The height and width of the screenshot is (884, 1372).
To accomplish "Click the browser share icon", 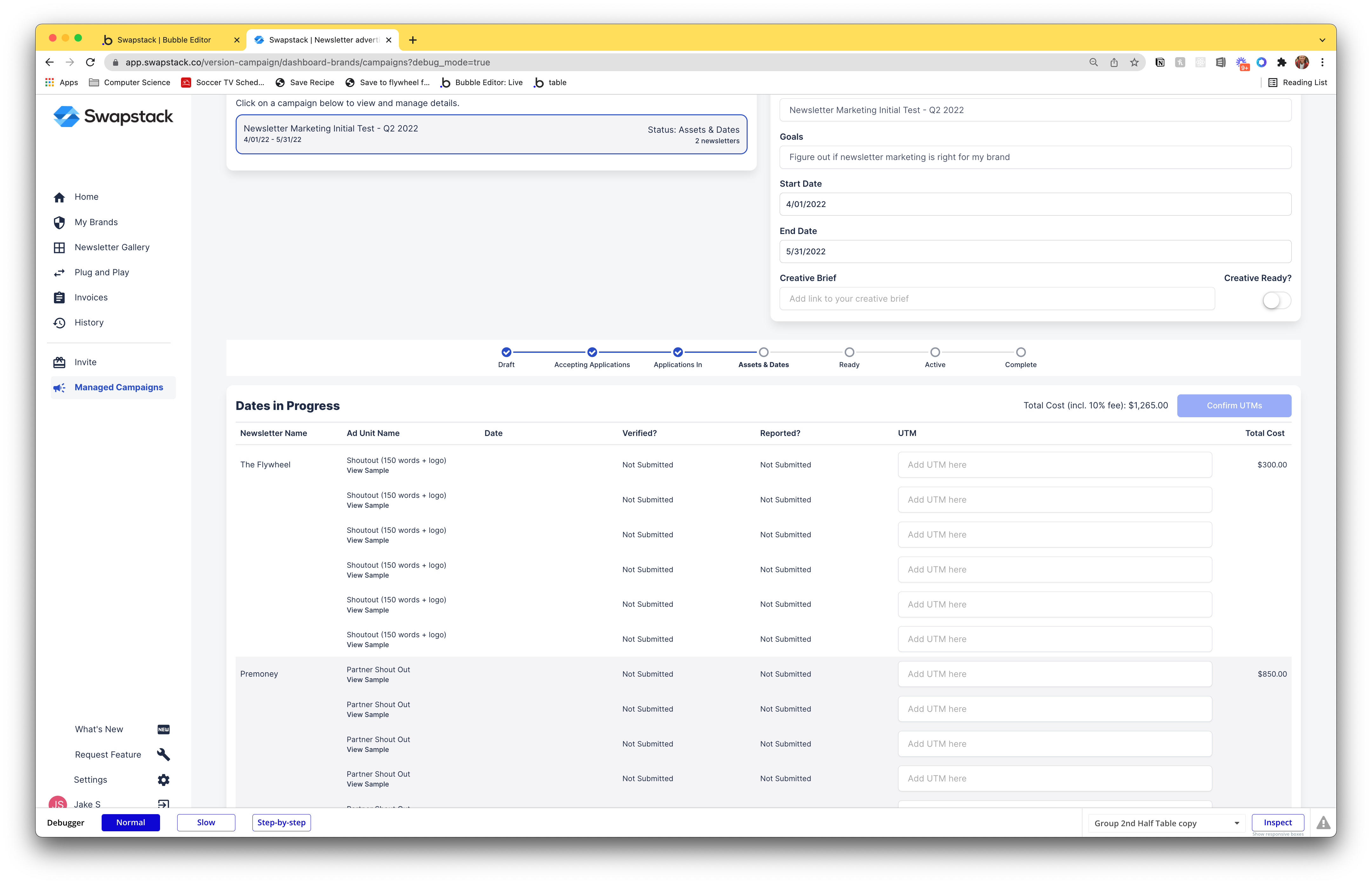I will click(1114, 62).
